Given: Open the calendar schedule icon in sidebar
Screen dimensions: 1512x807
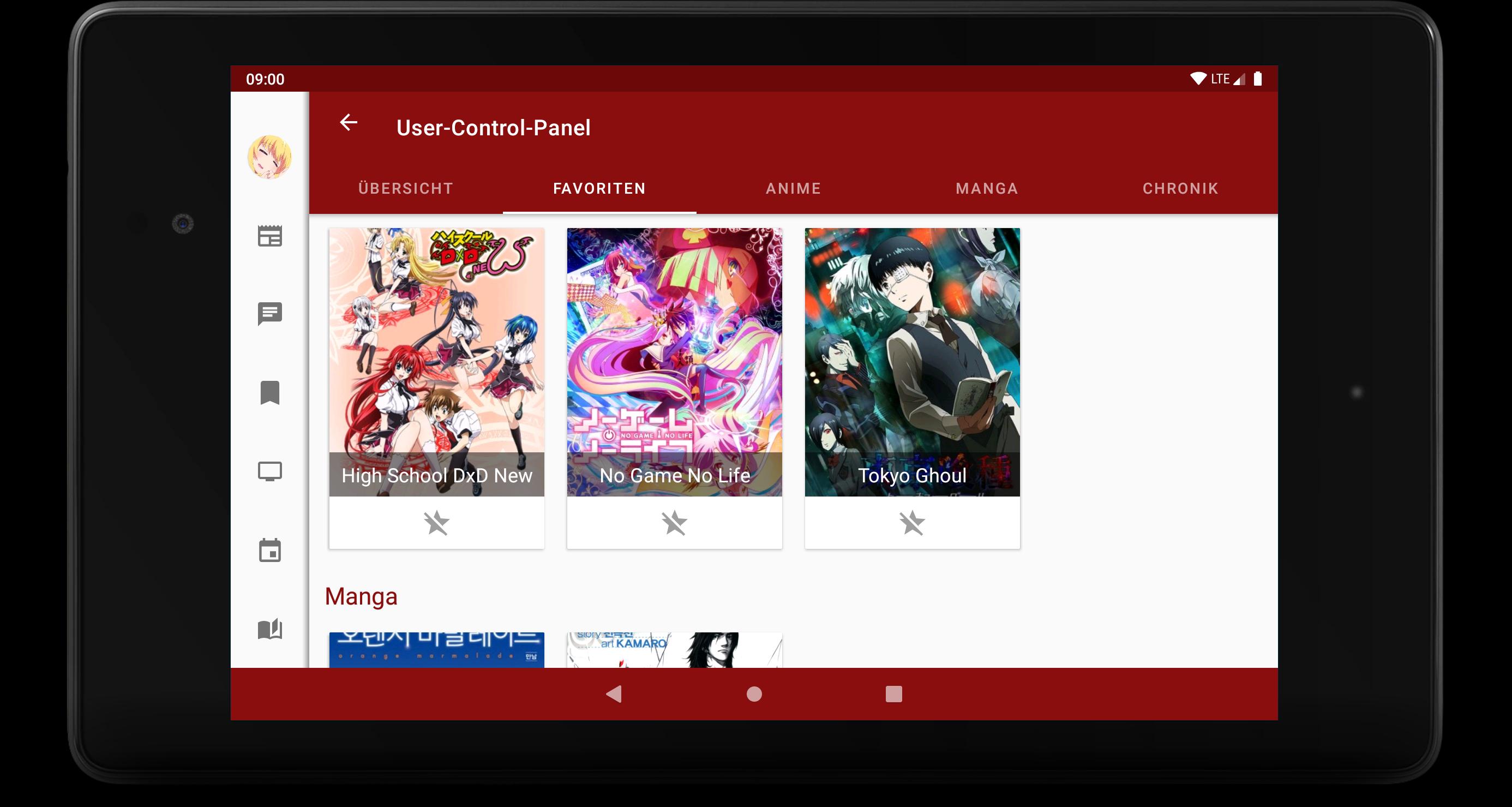Looking at the screenshot, I should pyautogui.click(x=270, y=550).
